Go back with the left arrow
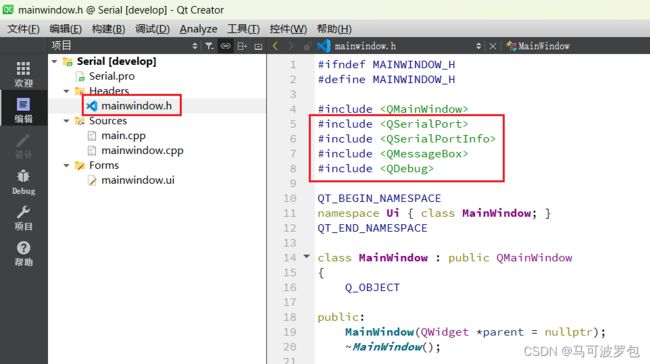Image resolution: width=650 pixels, height=364 pixels. coord(275,46)
